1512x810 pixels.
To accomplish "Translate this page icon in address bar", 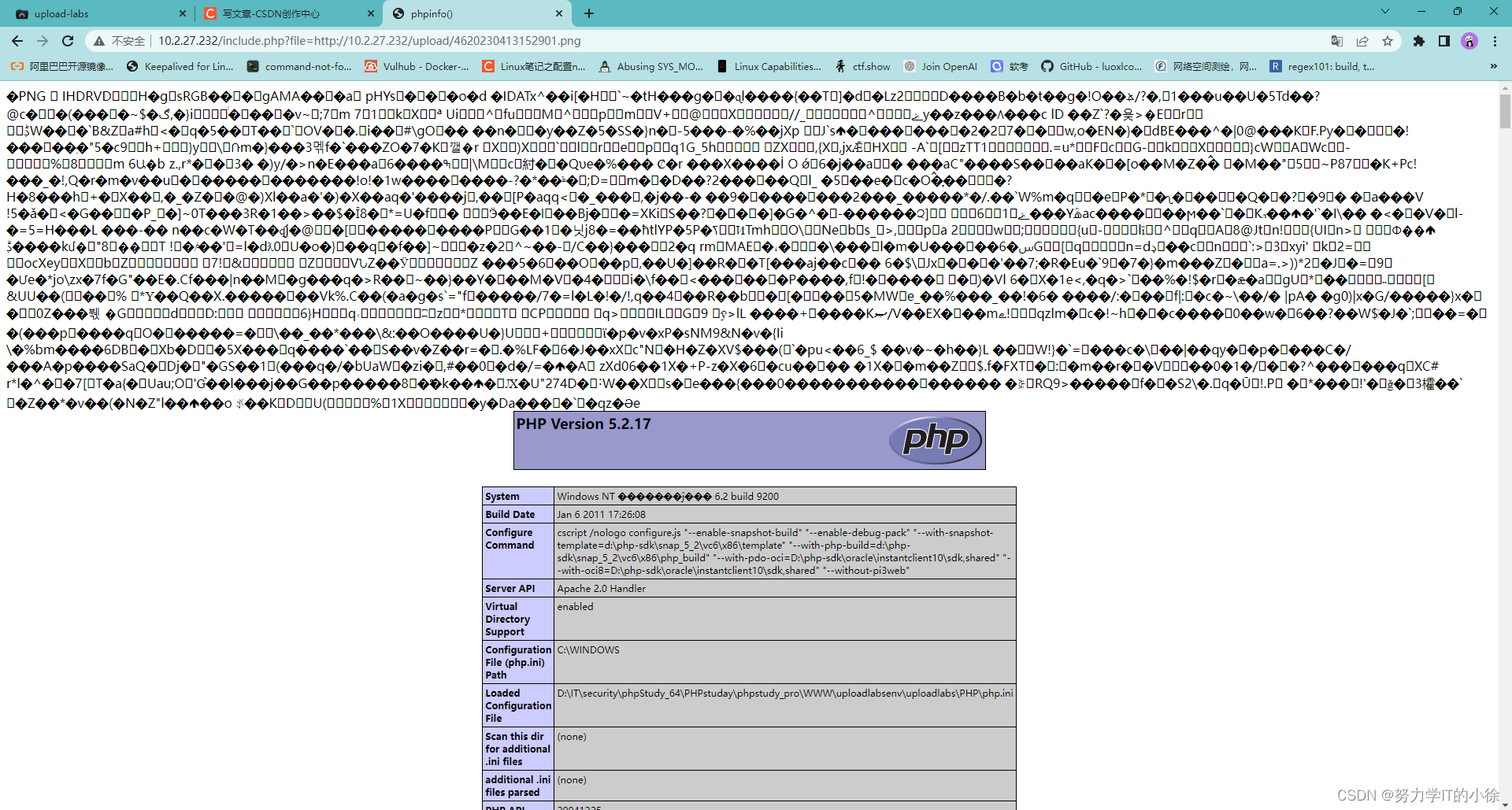I will [1337, 41].
